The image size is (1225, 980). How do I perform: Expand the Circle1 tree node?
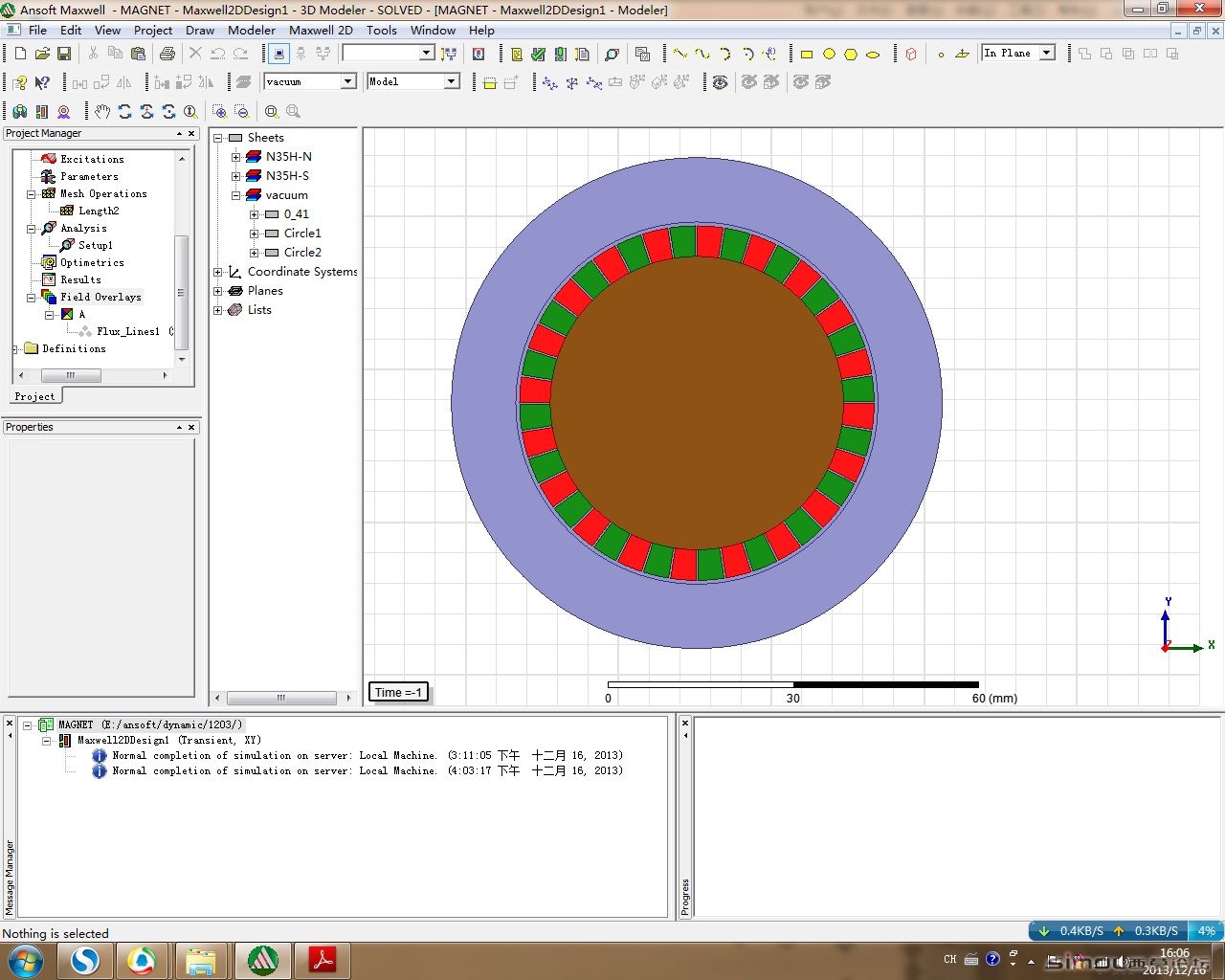255,234
